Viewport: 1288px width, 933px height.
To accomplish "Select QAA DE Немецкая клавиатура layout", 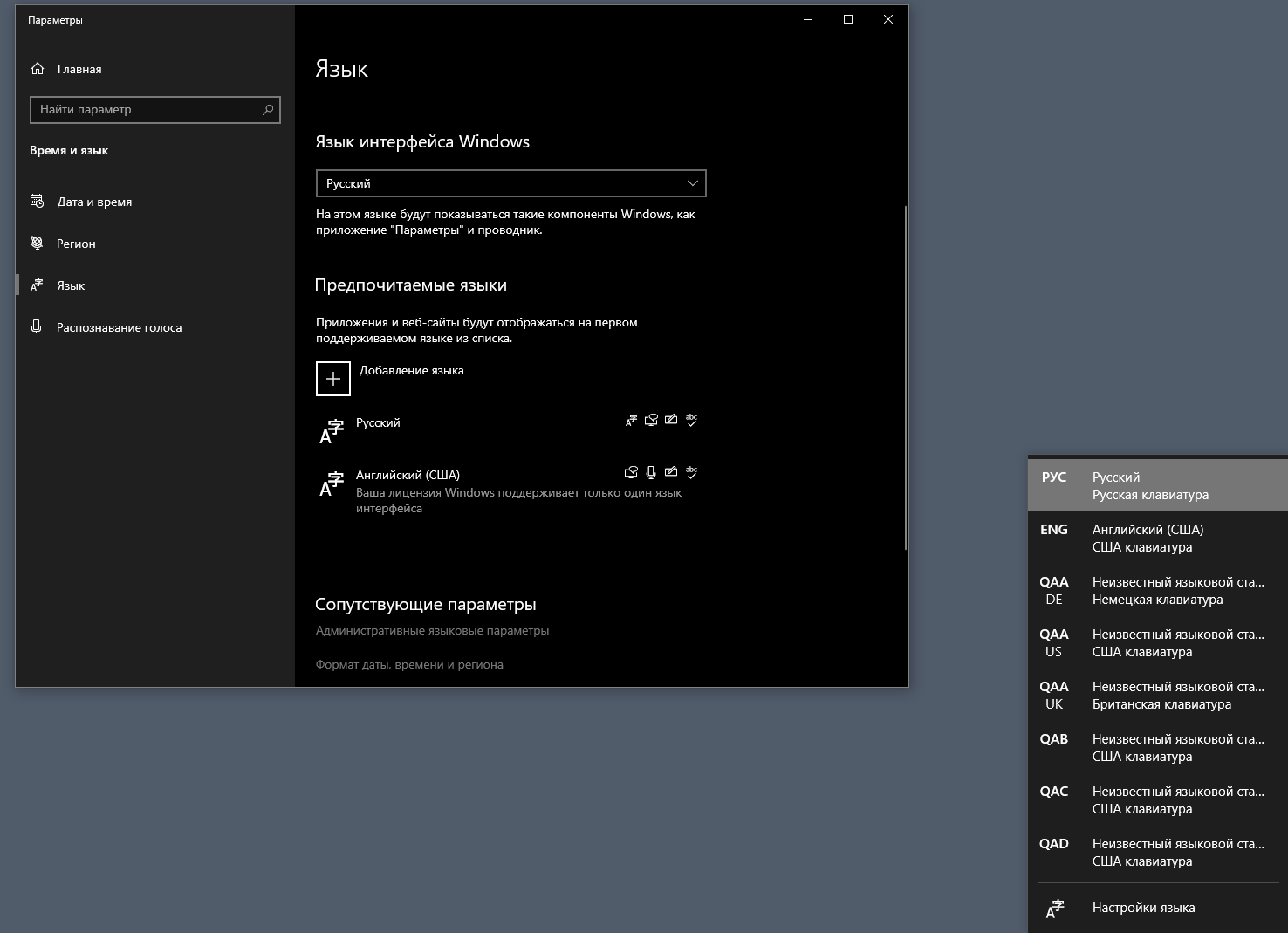I will (1158, 590).
